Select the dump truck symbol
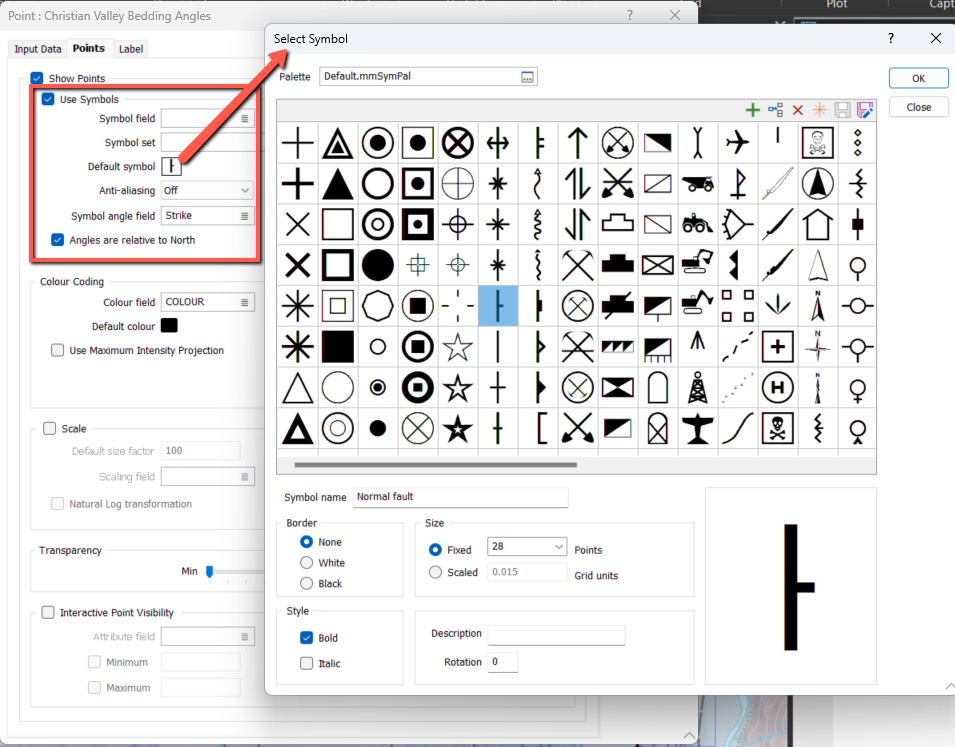955x747 pixels. pos(697,184)
